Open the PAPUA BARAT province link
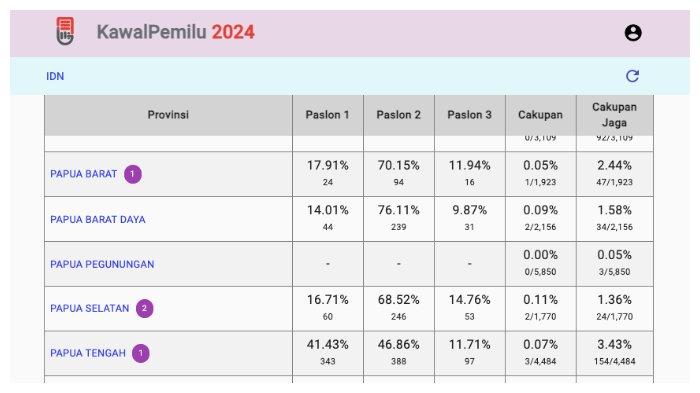The height and width of the screenshot is (393, 700). 83,174
